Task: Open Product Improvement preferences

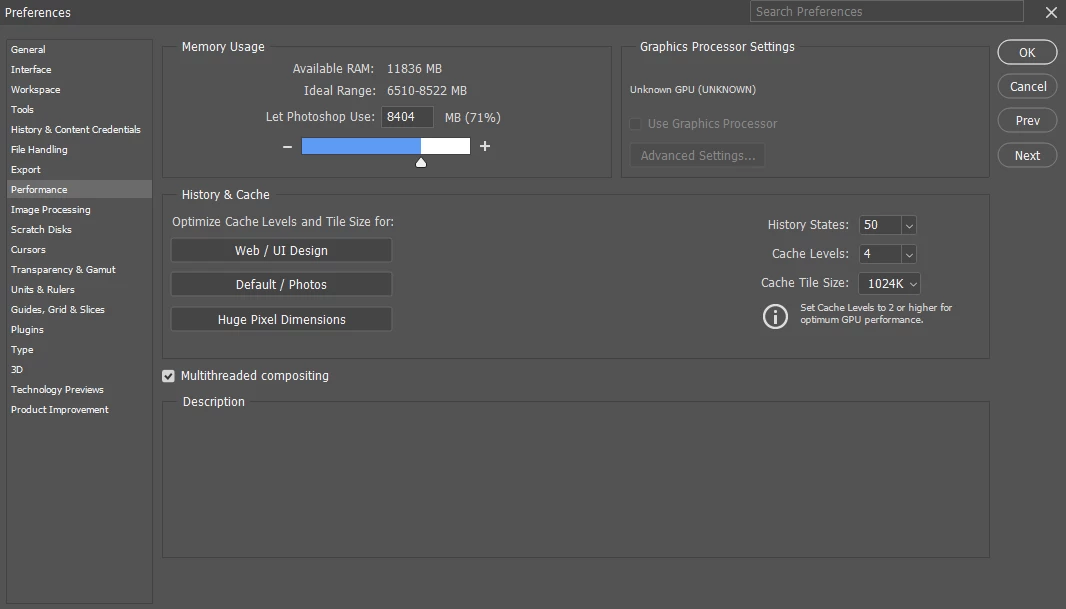Action: pyautogui.click(x=79, y=410)
